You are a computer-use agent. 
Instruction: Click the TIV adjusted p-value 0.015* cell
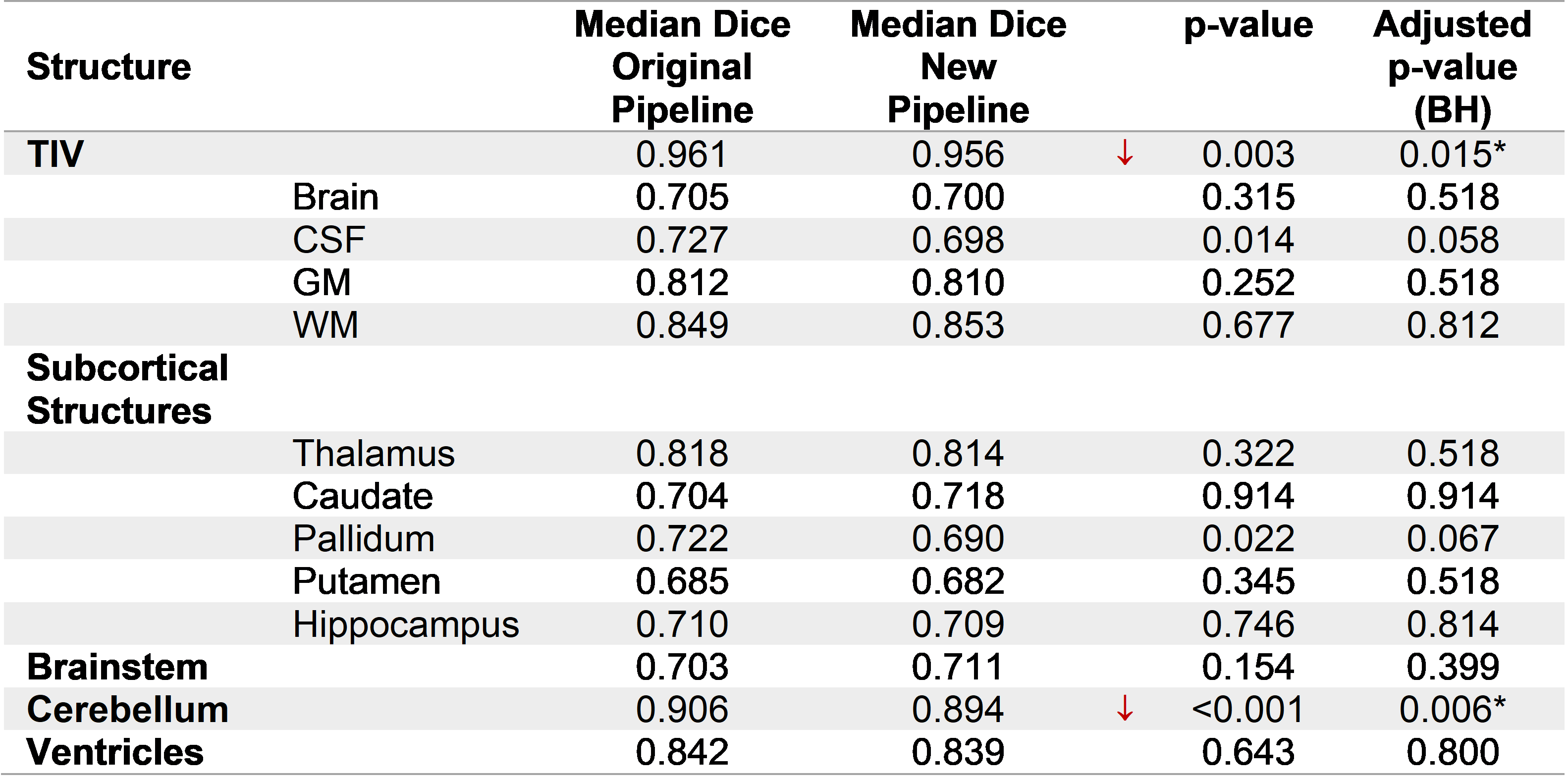[x=1452, y=154]
